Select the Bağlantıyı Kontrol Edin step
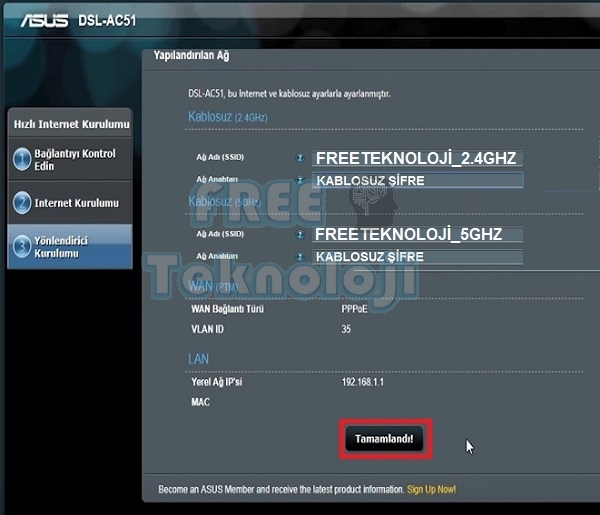 point(74,160)
